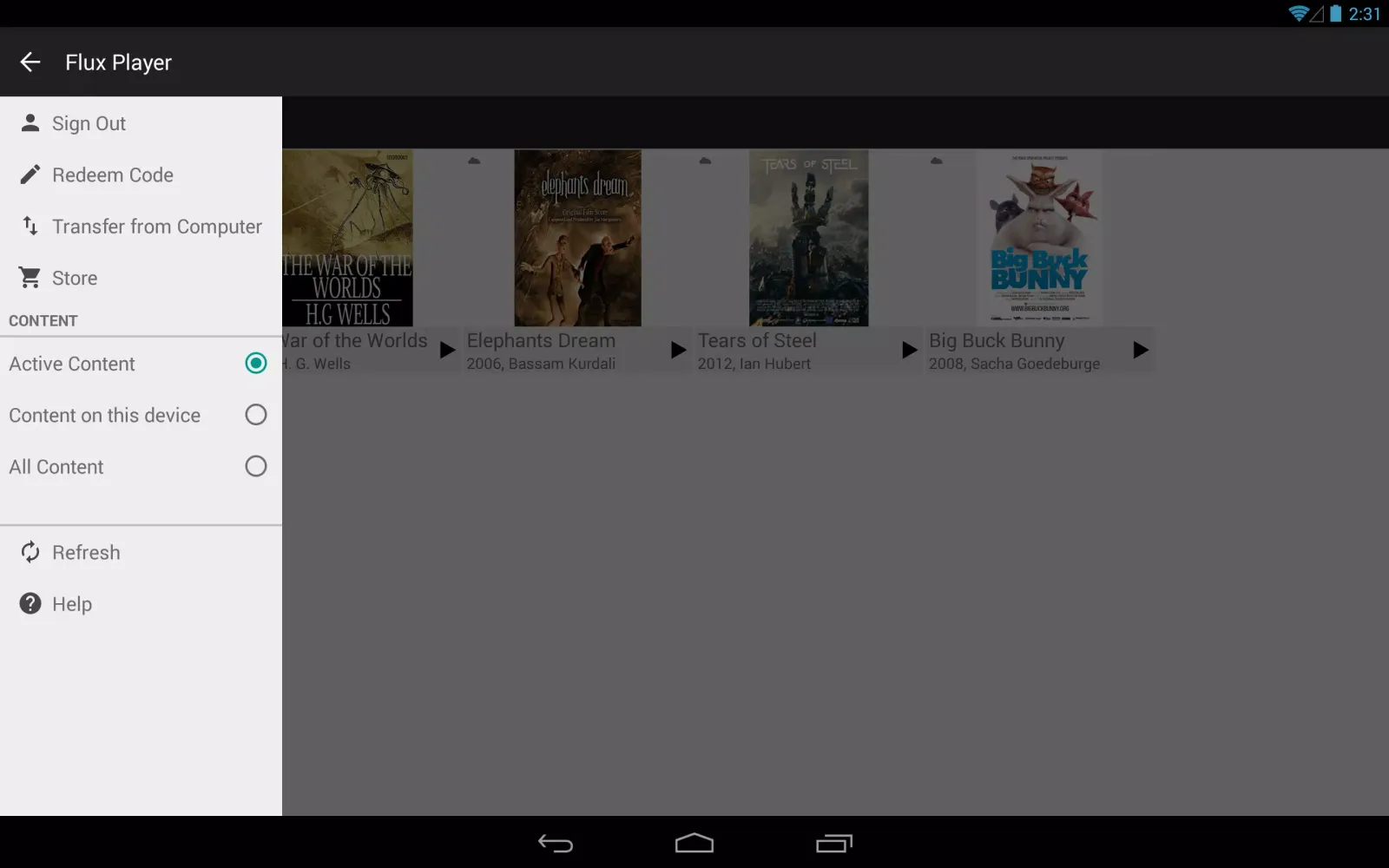Viewport: 1389px width, 868px height.
Task: Open Big Buck Bunny poster thumbnail
Action: [x=1039, y=238]
